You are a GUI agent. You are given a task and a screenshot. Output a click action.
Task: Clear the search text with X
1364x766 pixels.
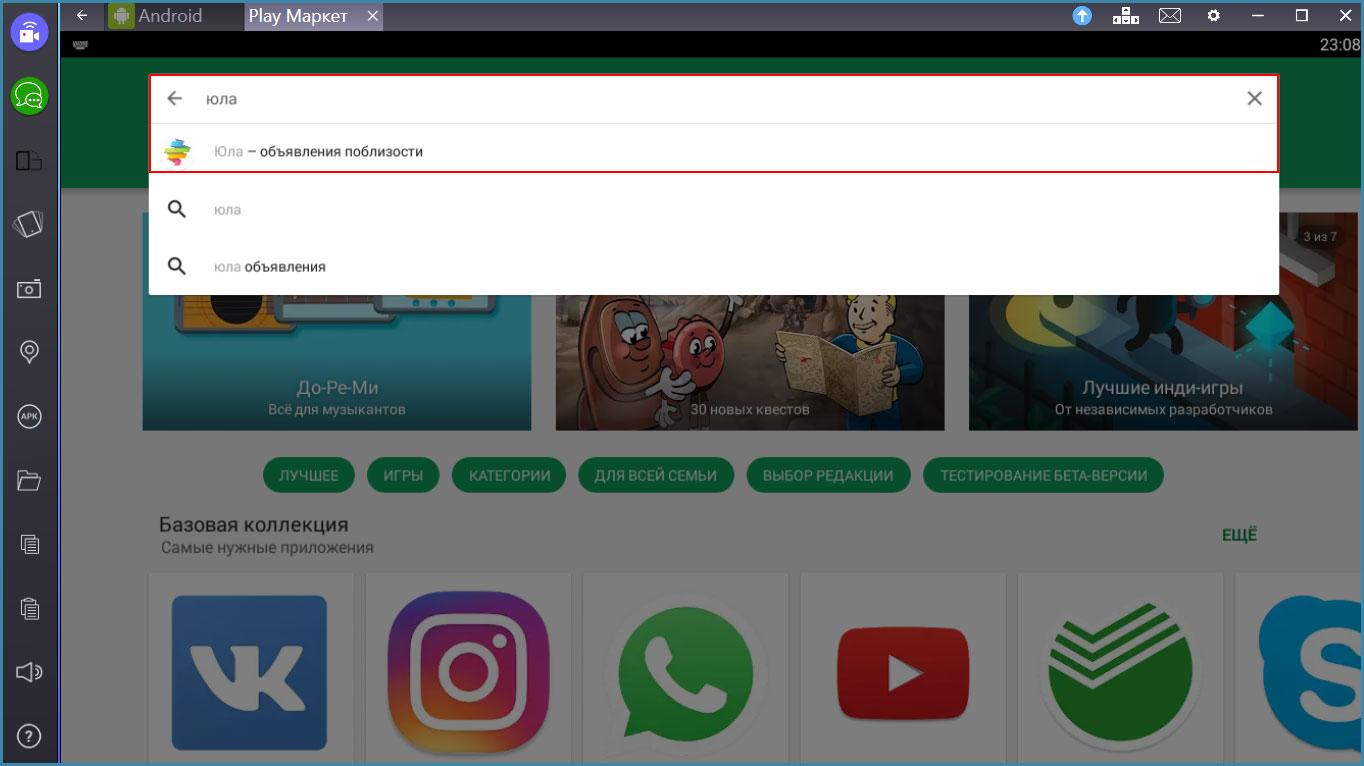point(1254,98)
